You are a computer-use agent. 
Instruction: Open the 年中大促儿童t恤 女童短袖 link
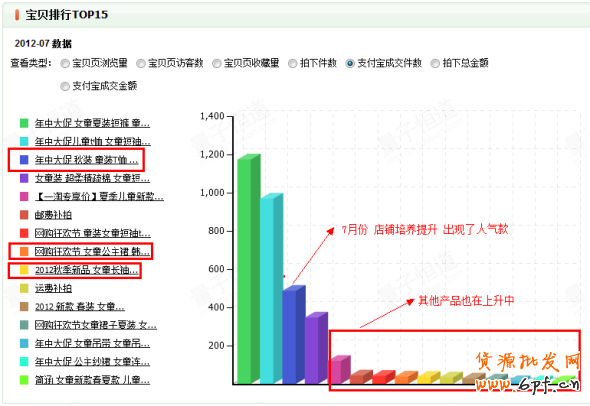click(93, 141)
